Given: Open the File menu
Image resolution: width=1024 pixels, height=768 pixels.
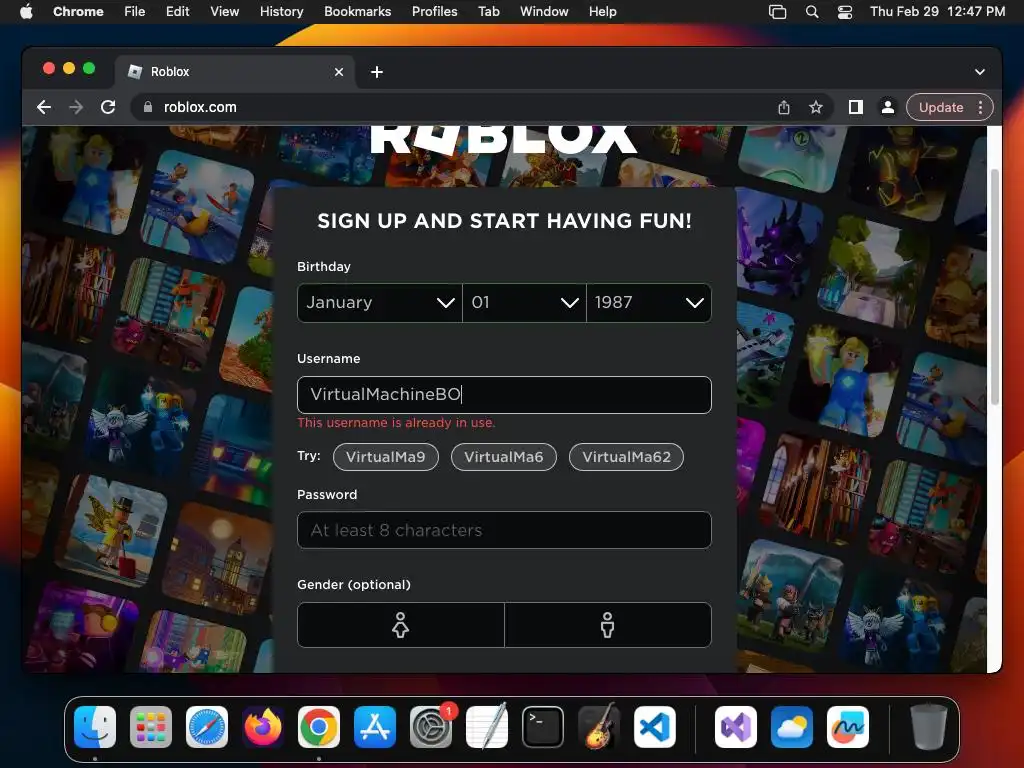Looking at the screenshot, I should (x=135, y=11).
